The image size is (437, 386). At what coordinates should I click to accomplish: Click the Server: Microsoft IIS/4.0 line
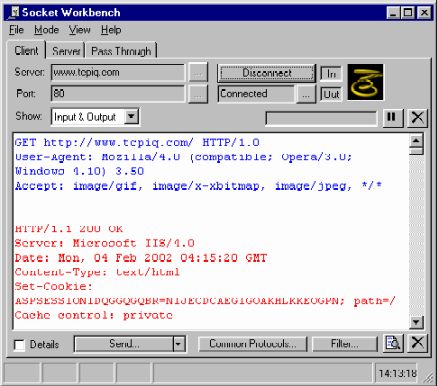[x=104, y=243]
